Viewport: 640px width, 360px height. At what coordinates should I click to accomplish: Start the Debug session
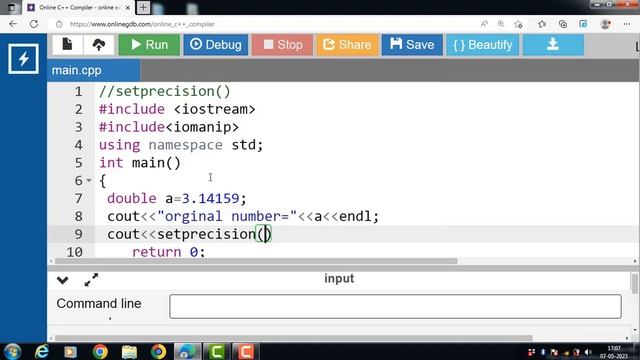(x=216, y=44)
